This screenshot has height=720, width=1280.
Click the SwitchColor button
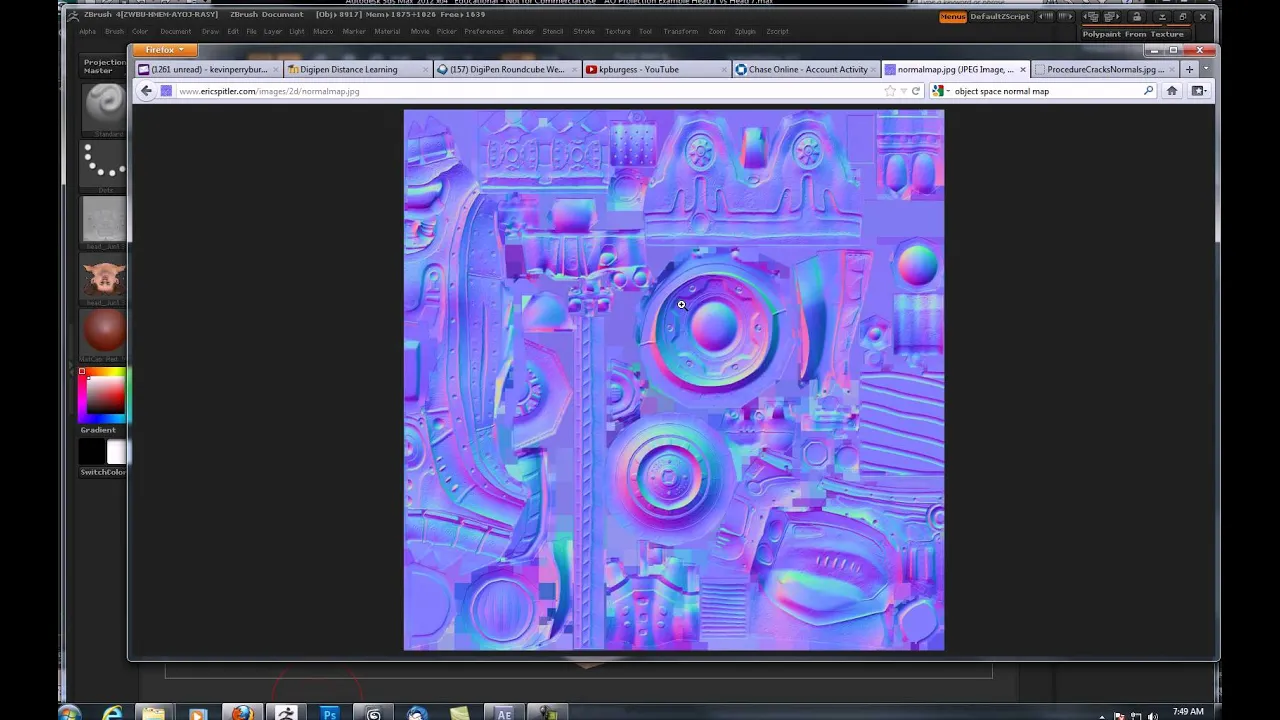tap(103, 472)
